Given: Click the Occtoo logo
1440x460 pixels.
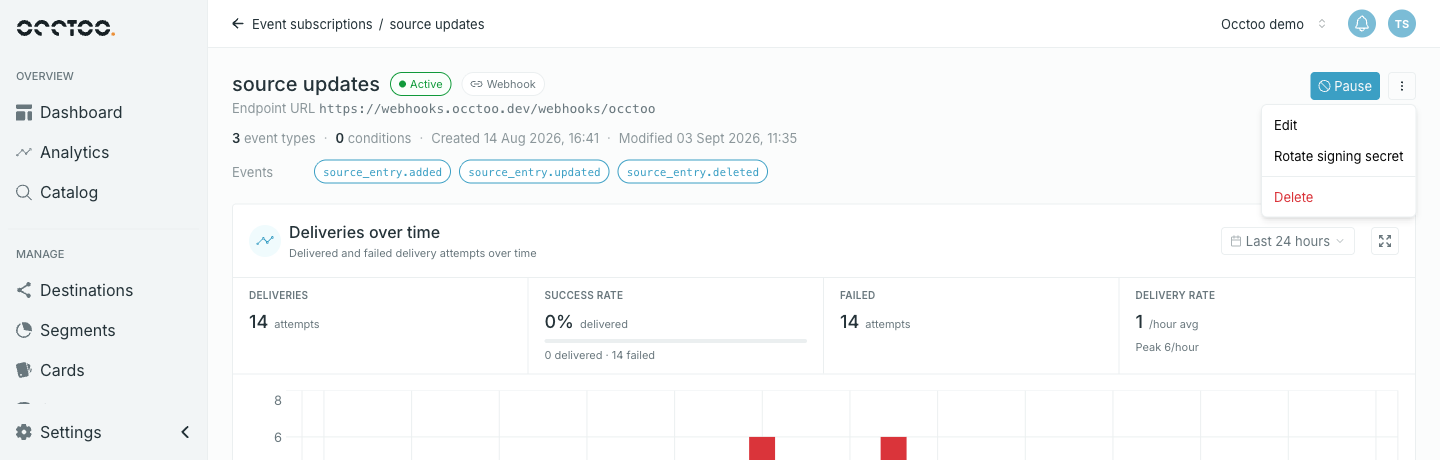Looking at the screenshot, I should click(x=66, y=27).
